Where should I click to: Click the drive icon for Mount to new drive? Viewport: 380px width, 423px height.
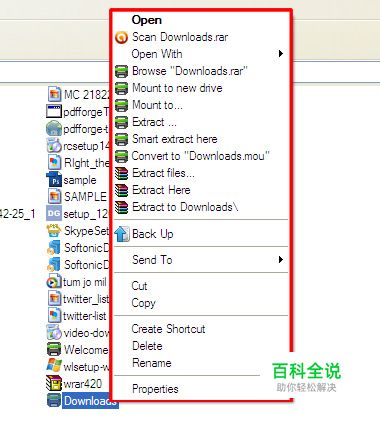click(x=121, y=88)
